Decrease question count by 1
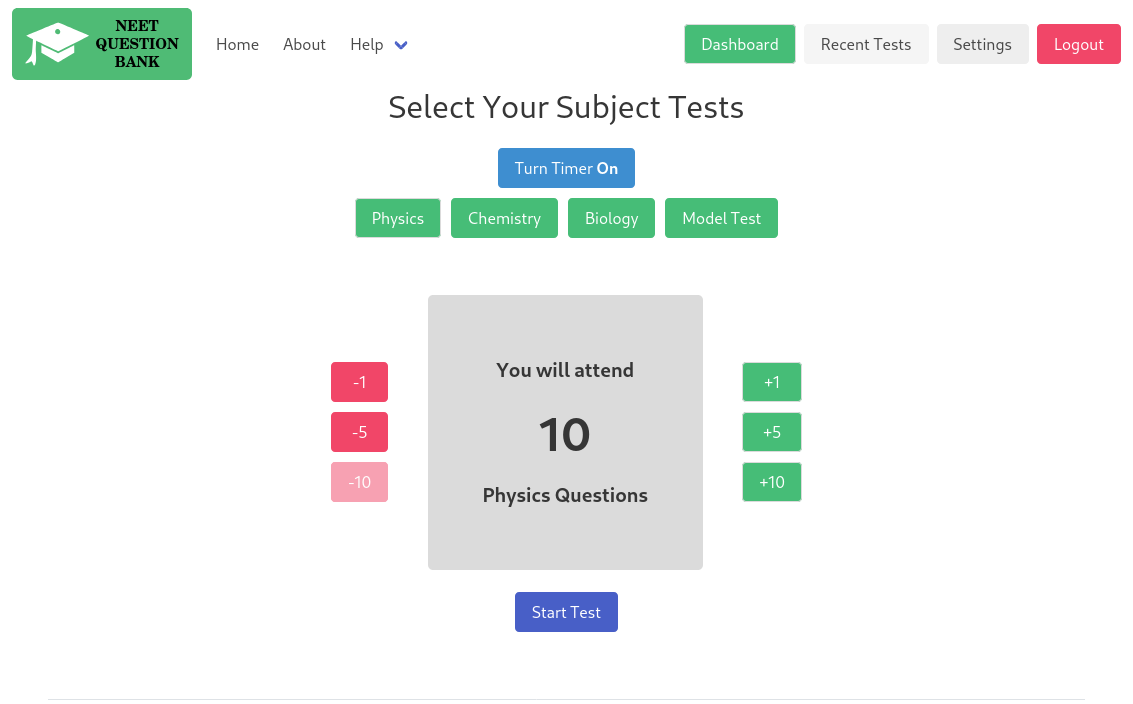This screenshot has width=1133, height=704. [359, 382]
